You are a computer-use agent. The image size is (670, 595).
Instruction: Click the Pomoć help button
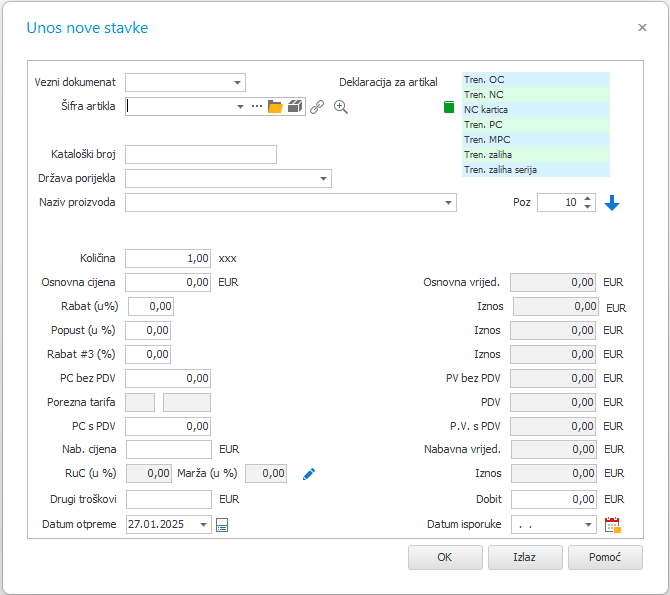pyautogui.click(x=605, y=557)
